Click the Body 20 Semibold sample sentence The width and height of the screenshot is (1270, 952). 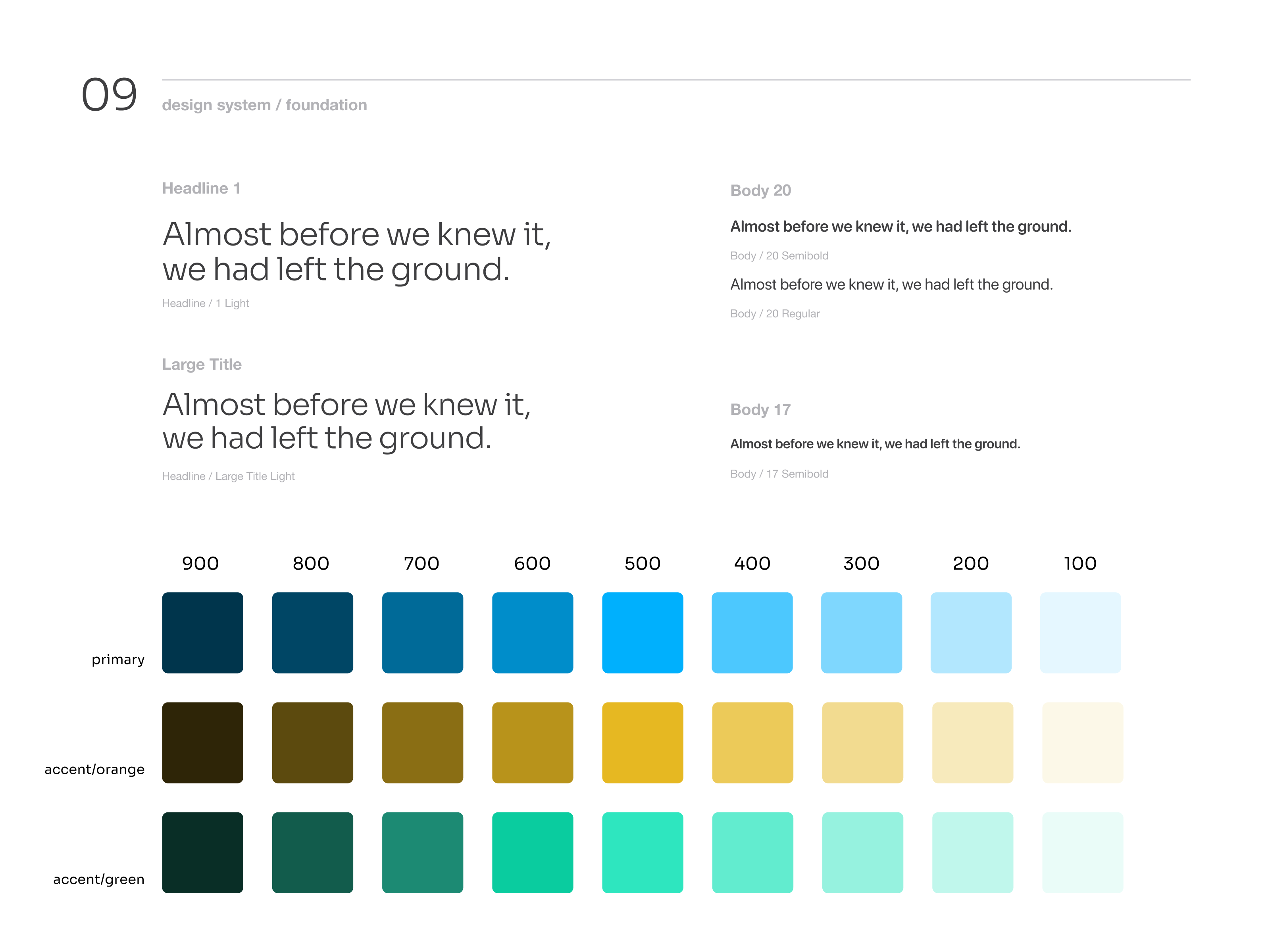coord(901,226)
